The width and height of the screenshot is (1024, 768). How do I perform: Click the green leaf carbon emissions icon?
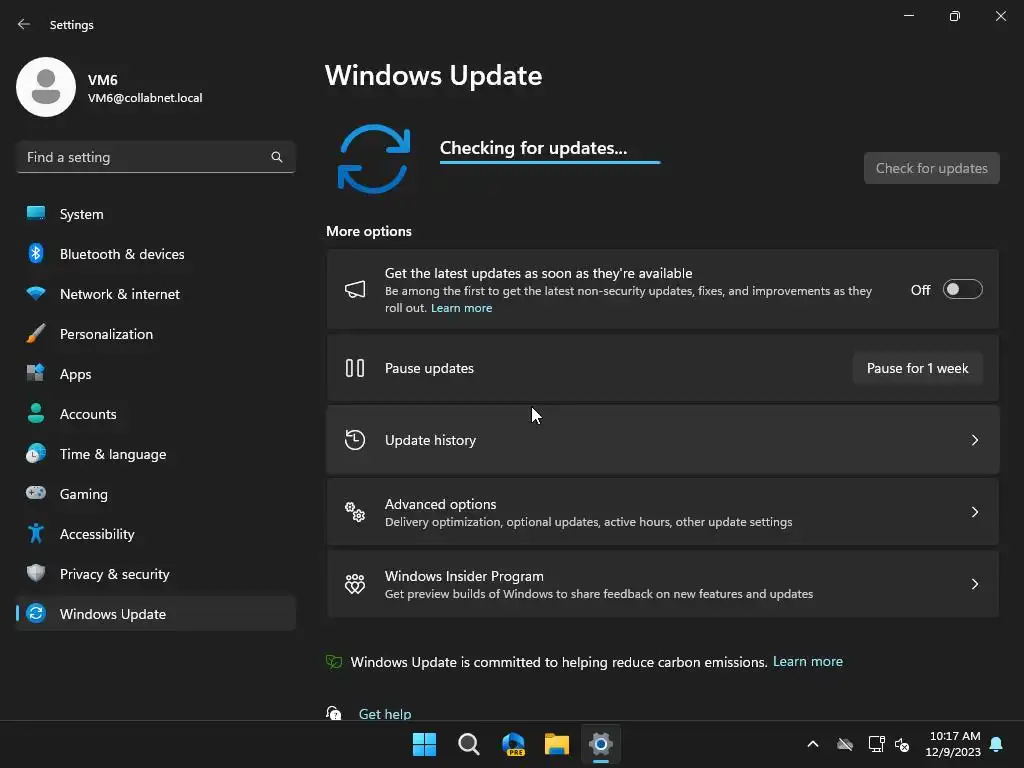(334, 662)
